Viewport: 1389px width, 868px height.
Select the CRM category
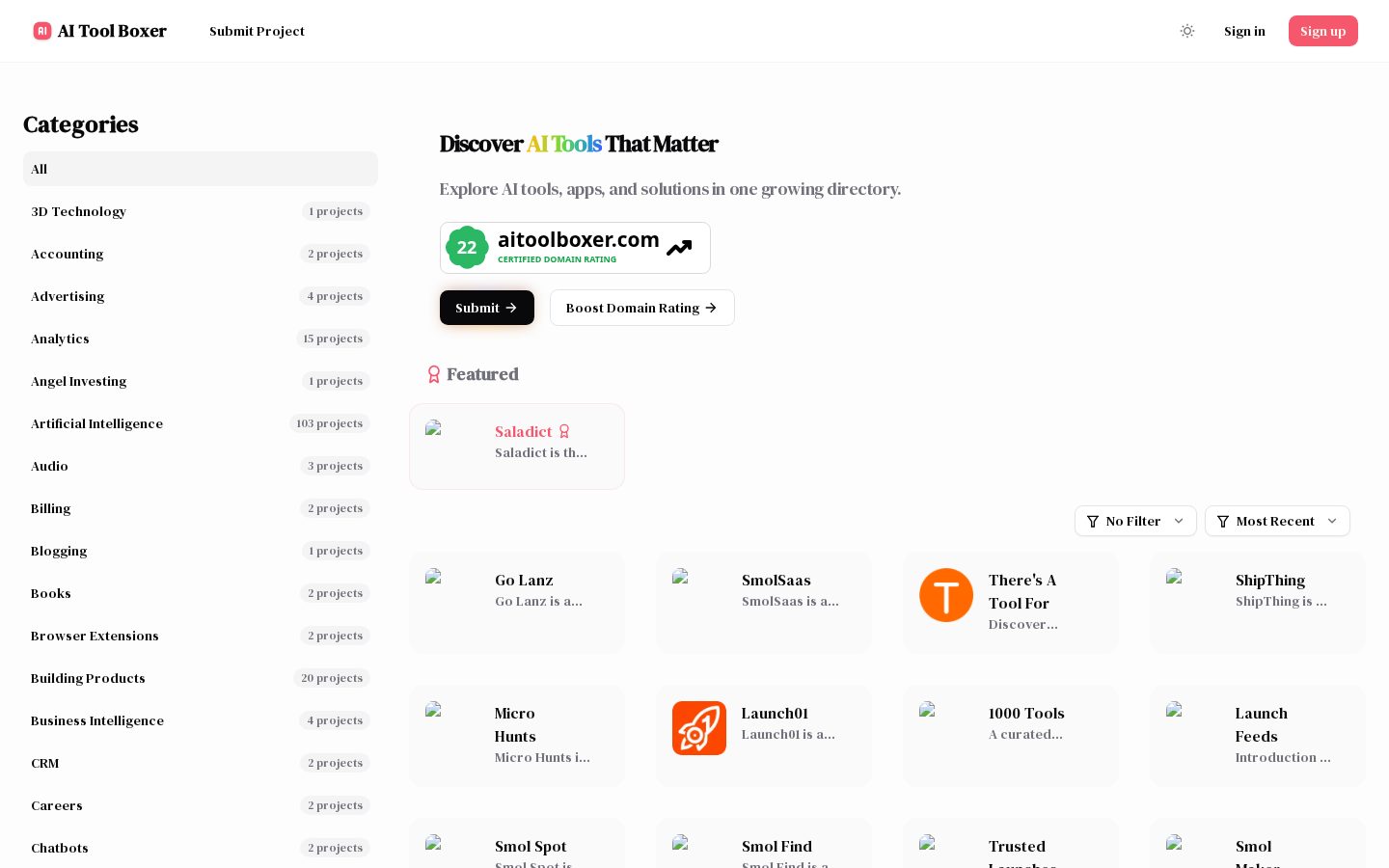(x=201, y=763)
